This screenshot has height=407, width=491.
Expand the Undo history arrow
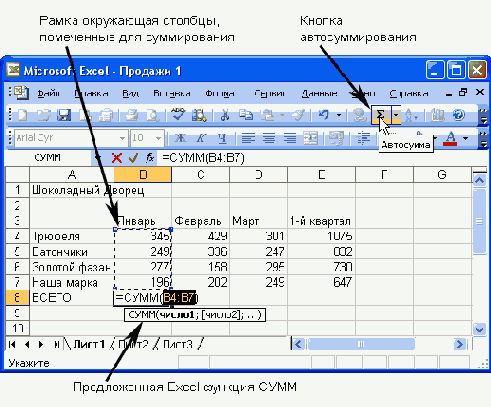[339, 115]
